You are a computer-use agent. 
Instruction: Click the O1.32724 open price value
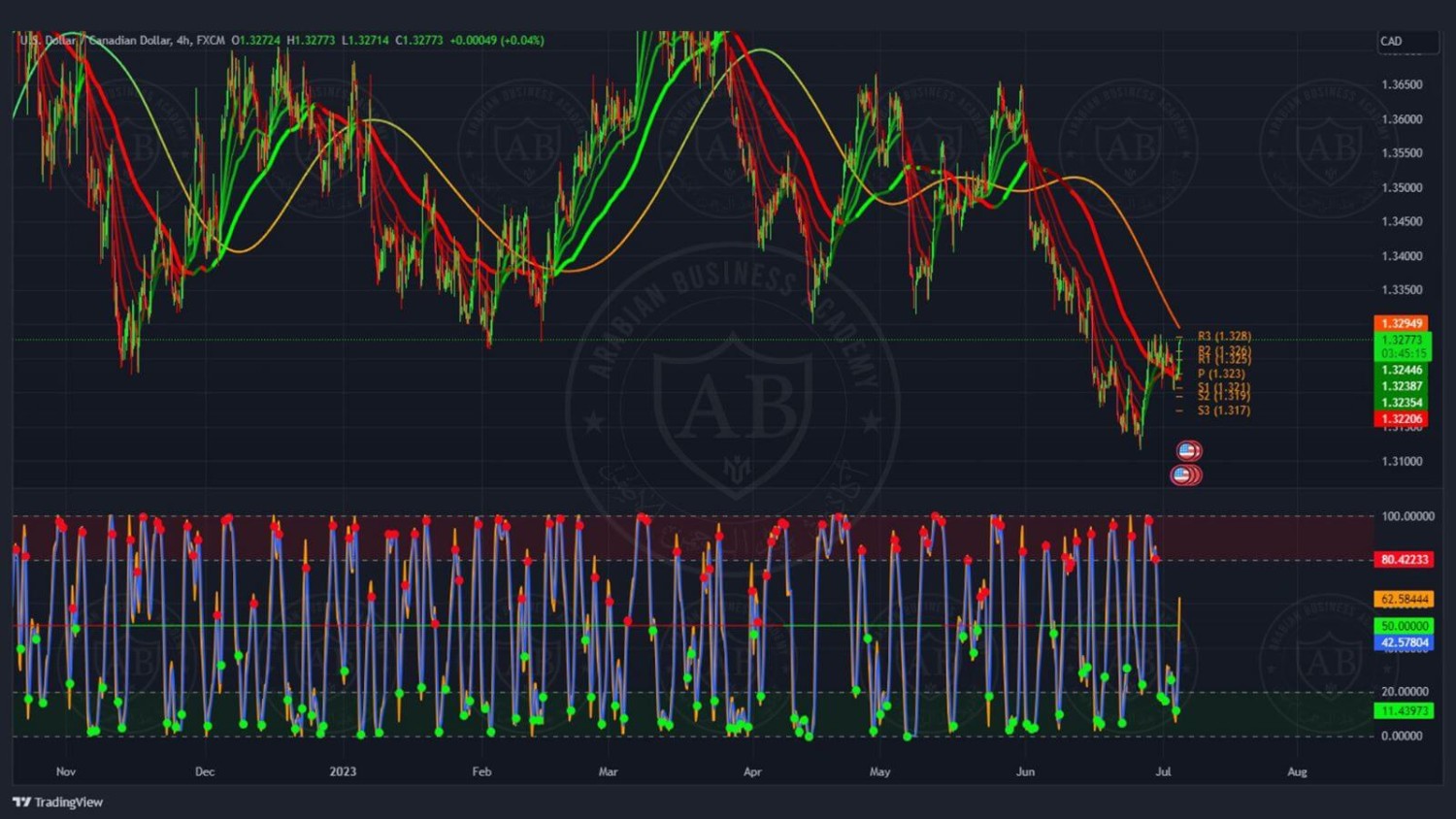click(x=256, y=41)
